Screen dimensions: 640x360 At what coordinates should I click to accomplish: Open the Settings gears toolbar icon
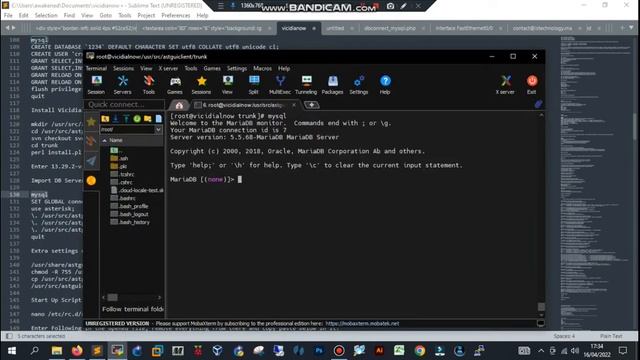359,85
